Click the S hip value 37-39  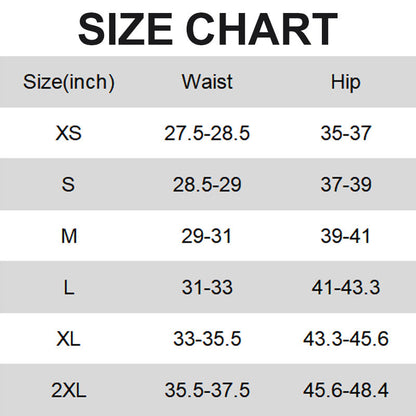(x=346, y=184)
